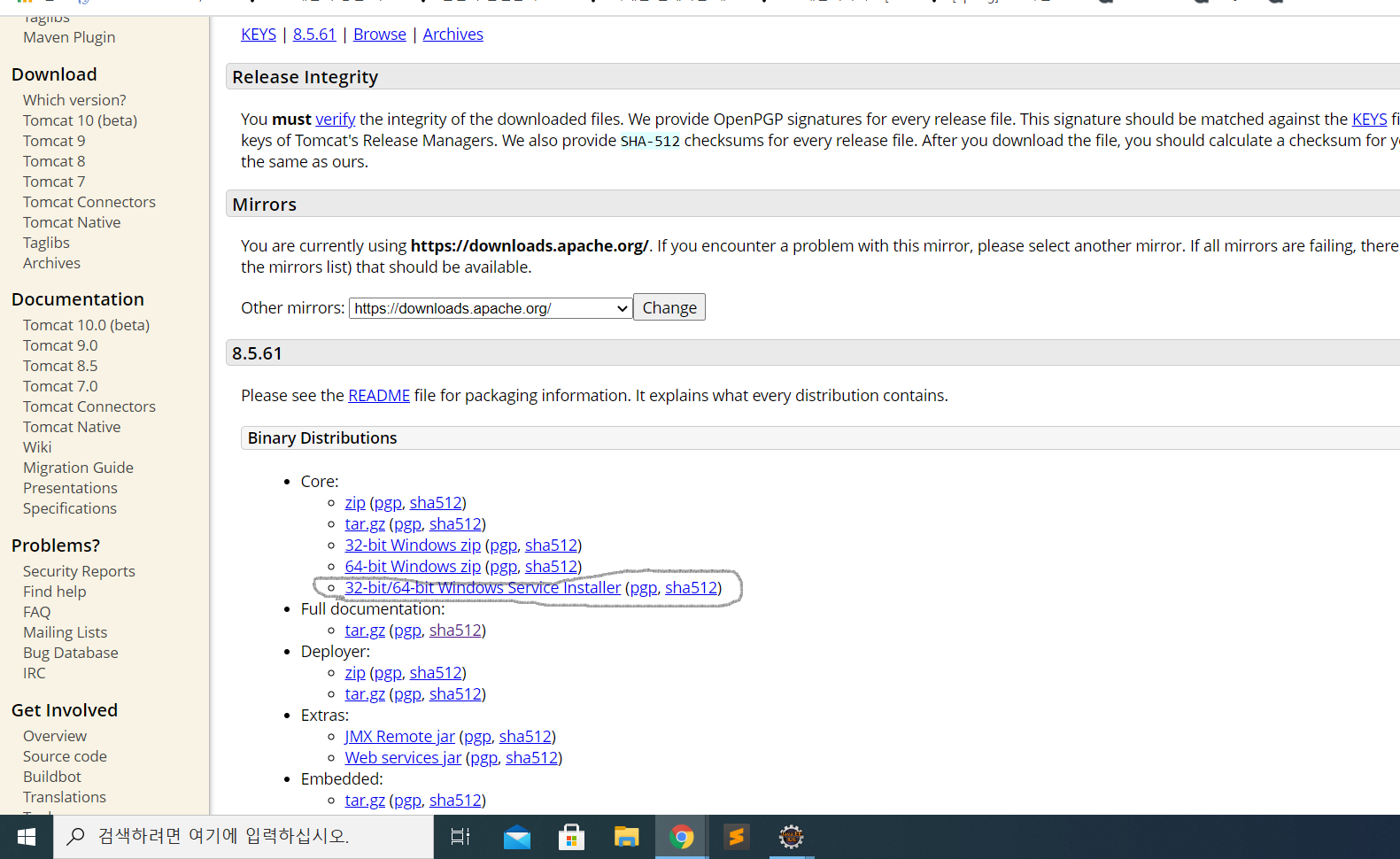Open pgp signature for Windows Service Installer

click(644, 588)
